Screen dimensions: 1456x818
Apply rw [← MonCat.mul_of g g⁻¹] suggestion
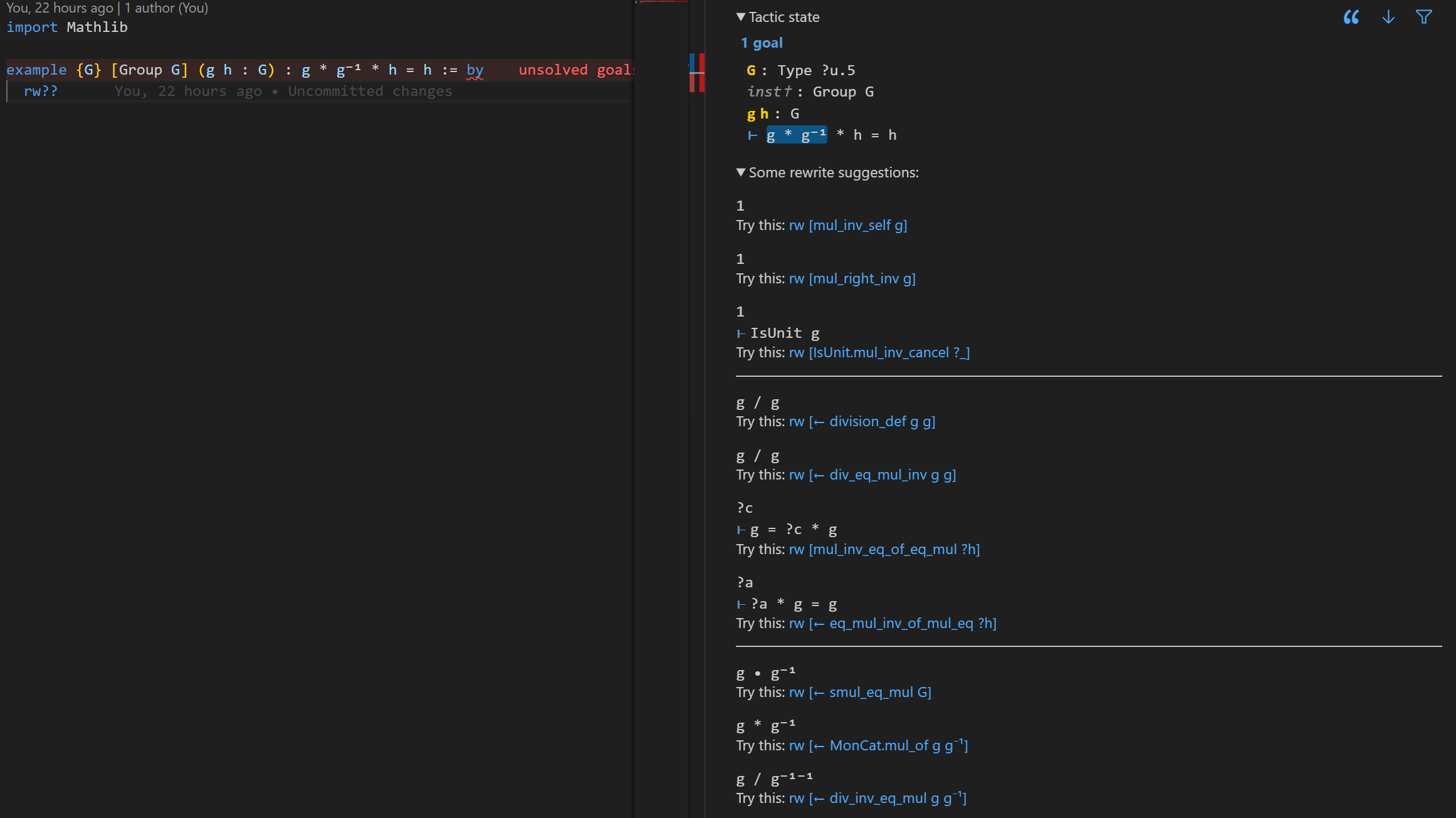coord(879,745)
